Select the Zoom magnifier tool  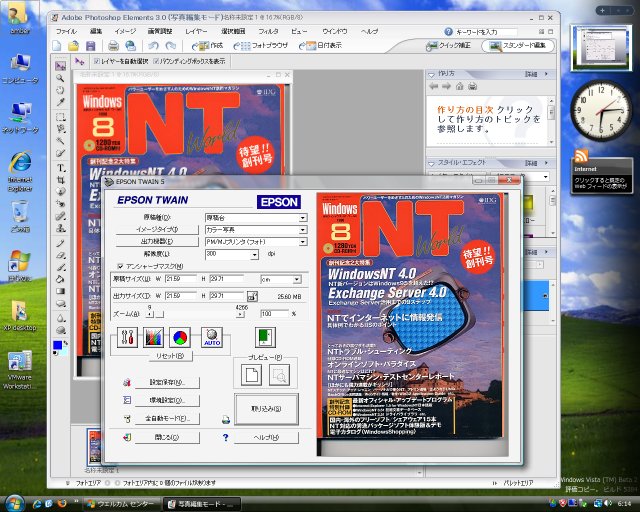pyautogui.click(x=60, y=78)
